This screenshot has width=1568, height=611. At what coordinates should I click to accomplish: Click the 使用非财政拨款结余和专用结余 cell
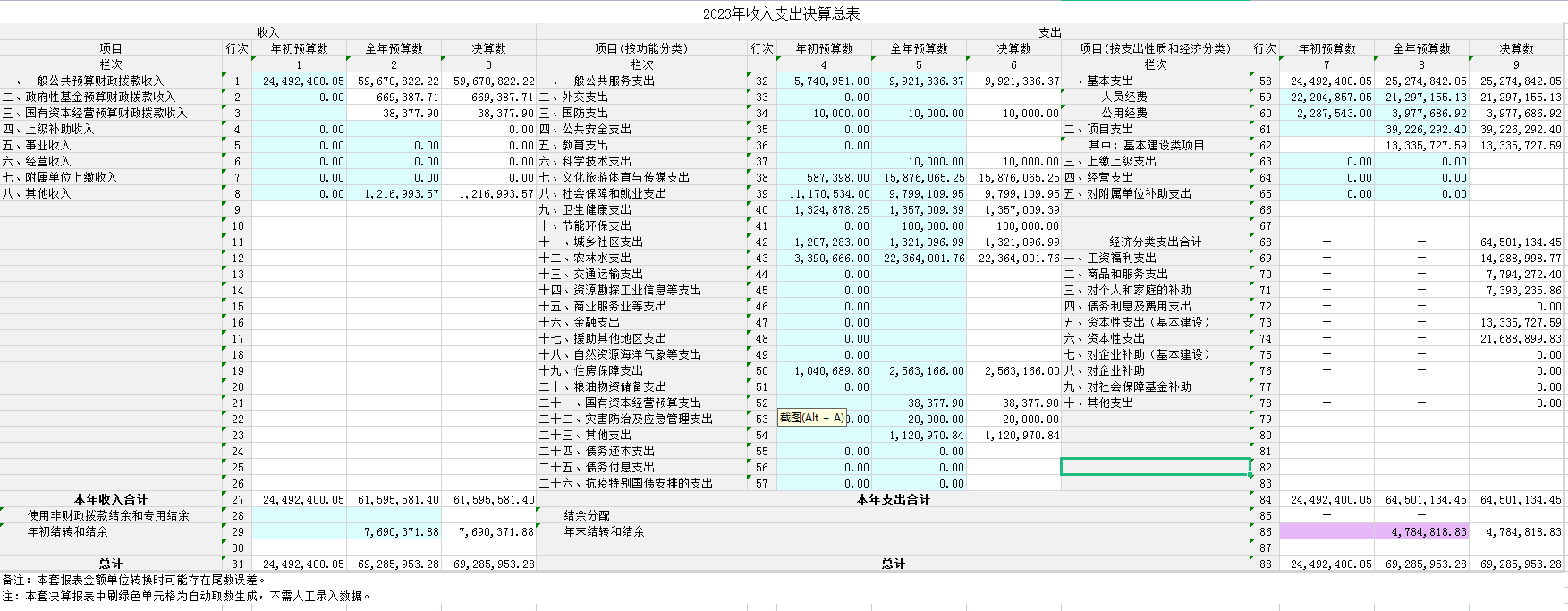[108, 515]
